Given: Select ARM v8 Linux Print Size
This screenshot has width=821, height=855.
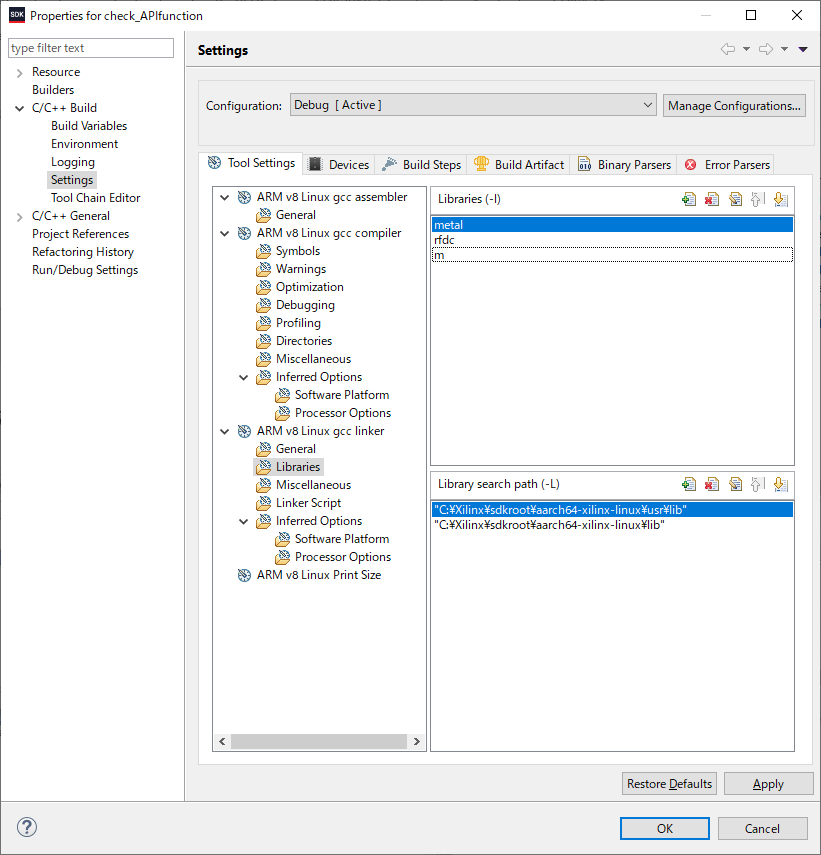Looking at the screenshot, I should [x=319, y=575].
